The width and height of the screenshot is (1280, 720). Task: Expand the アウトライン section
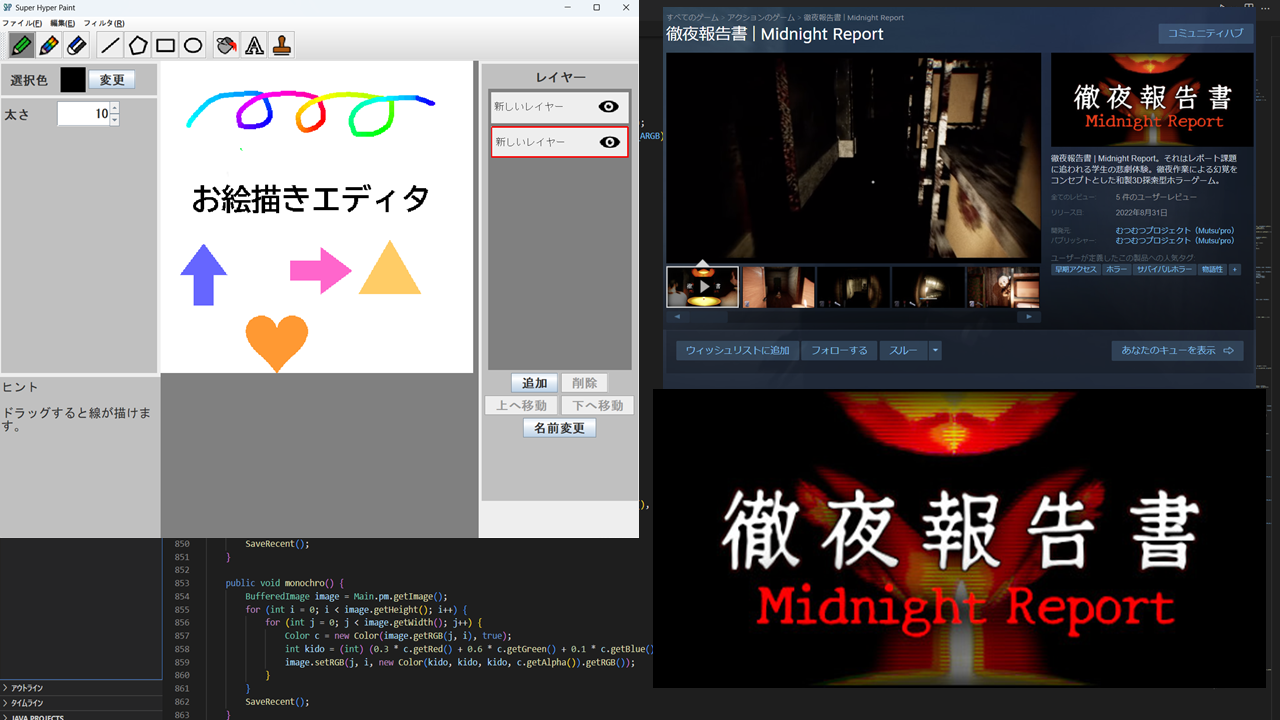click(81, 688)
